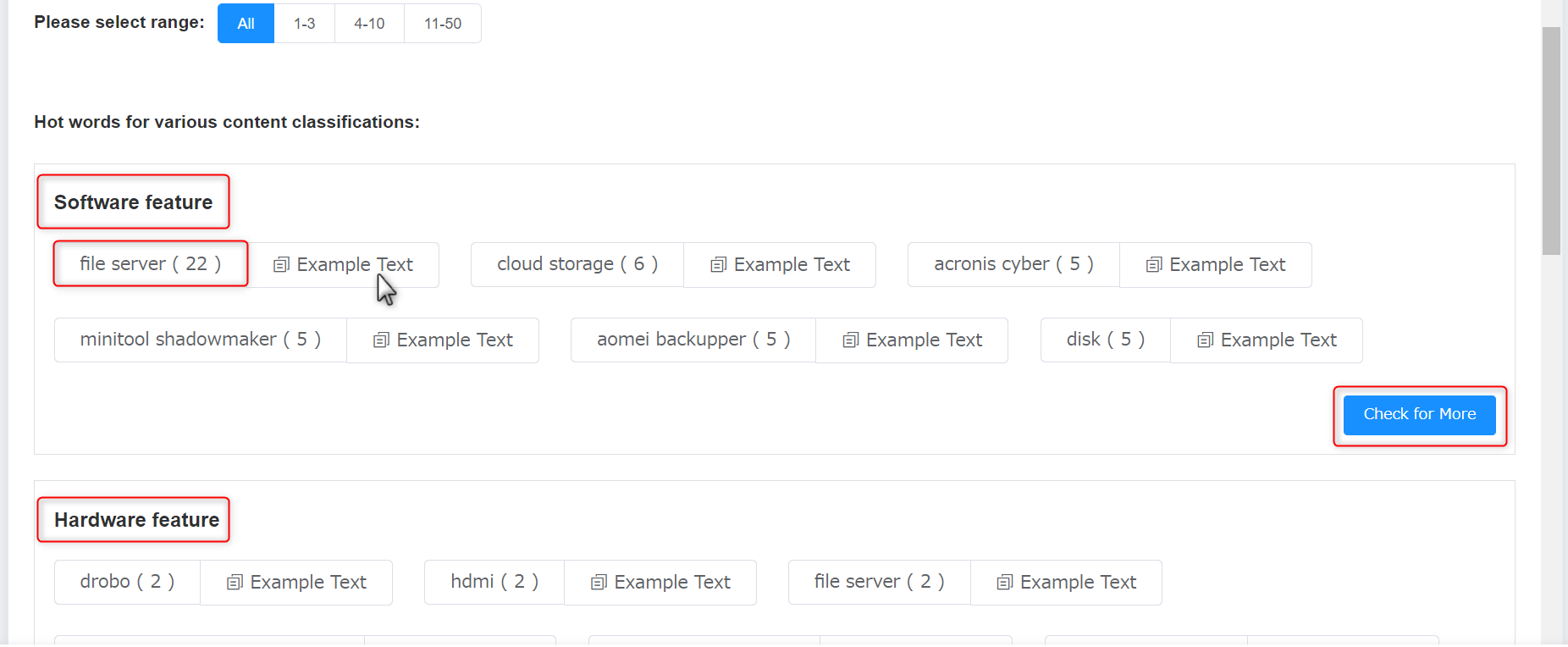
Task: Click the disk ( 5 ) hot word
Action: (x=1106, y=340)
